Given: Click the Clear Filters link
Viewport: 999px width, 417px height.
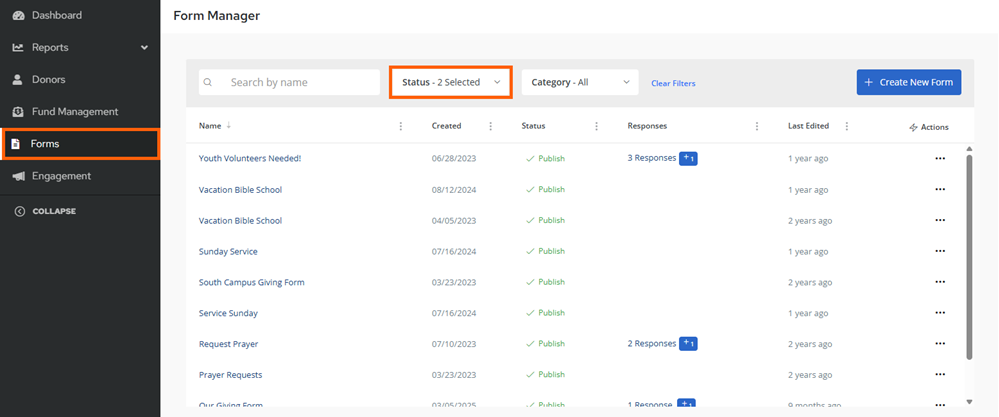Looking at the screenshot, I should (x=673, y=83).
